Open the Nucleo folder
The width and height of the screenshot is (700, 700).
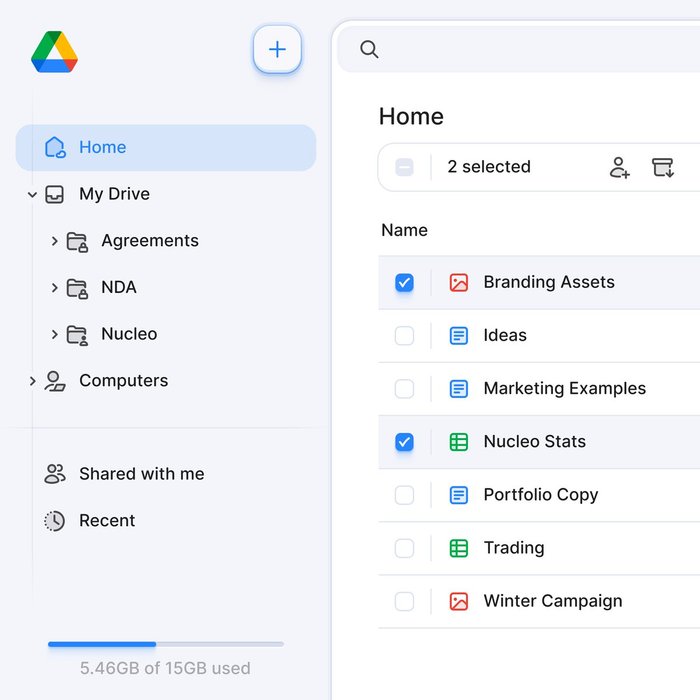tap(129, 334)
